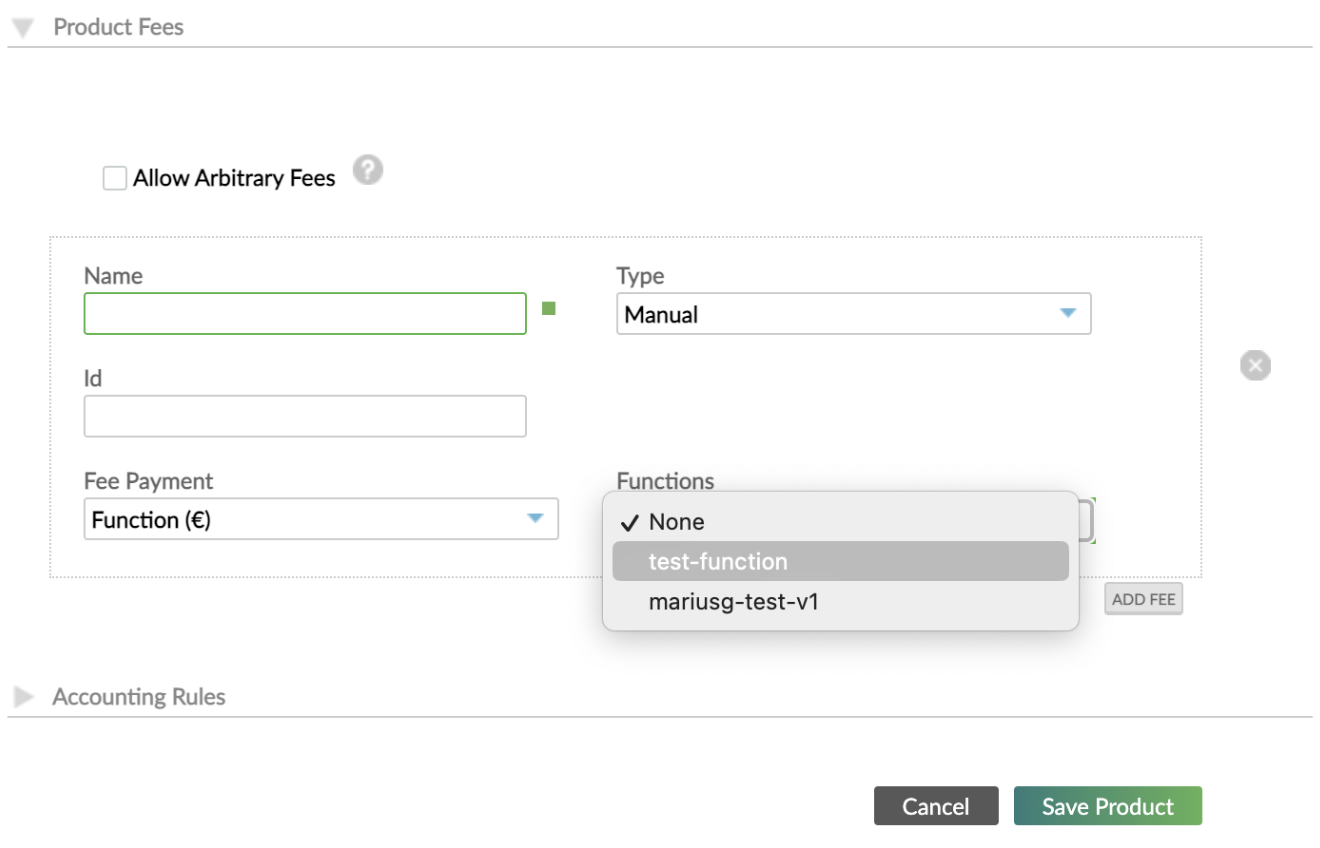The image size is (1320, 848).
Task: Click the green square indicator beside Name field
Action: click(548, 310)
